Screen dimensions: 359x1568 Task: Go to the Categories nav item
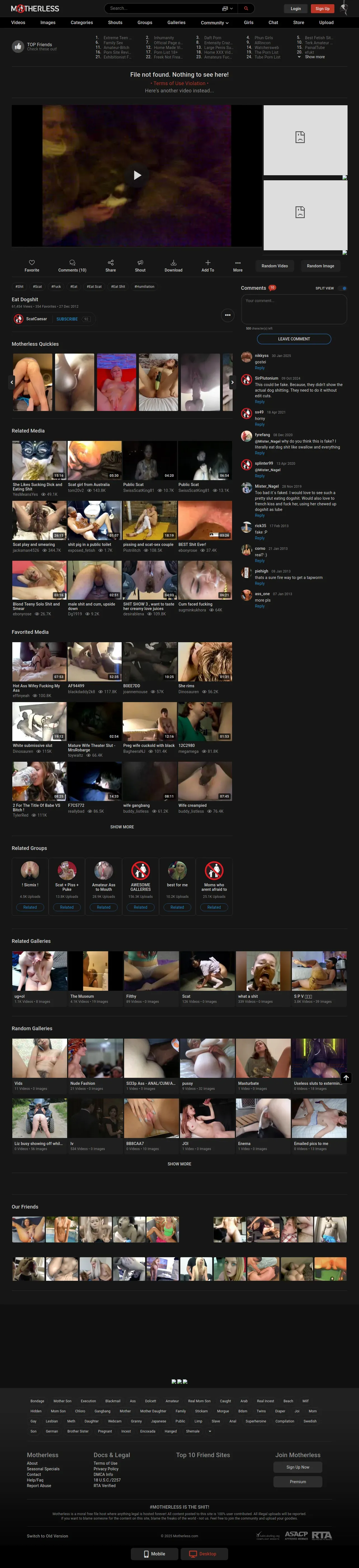(82, 22)
